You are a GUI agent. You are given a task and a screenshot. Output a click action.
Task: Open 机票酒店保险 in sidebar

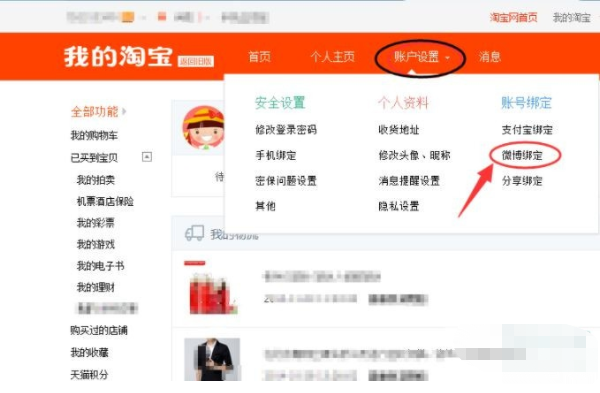coord(105,201)
